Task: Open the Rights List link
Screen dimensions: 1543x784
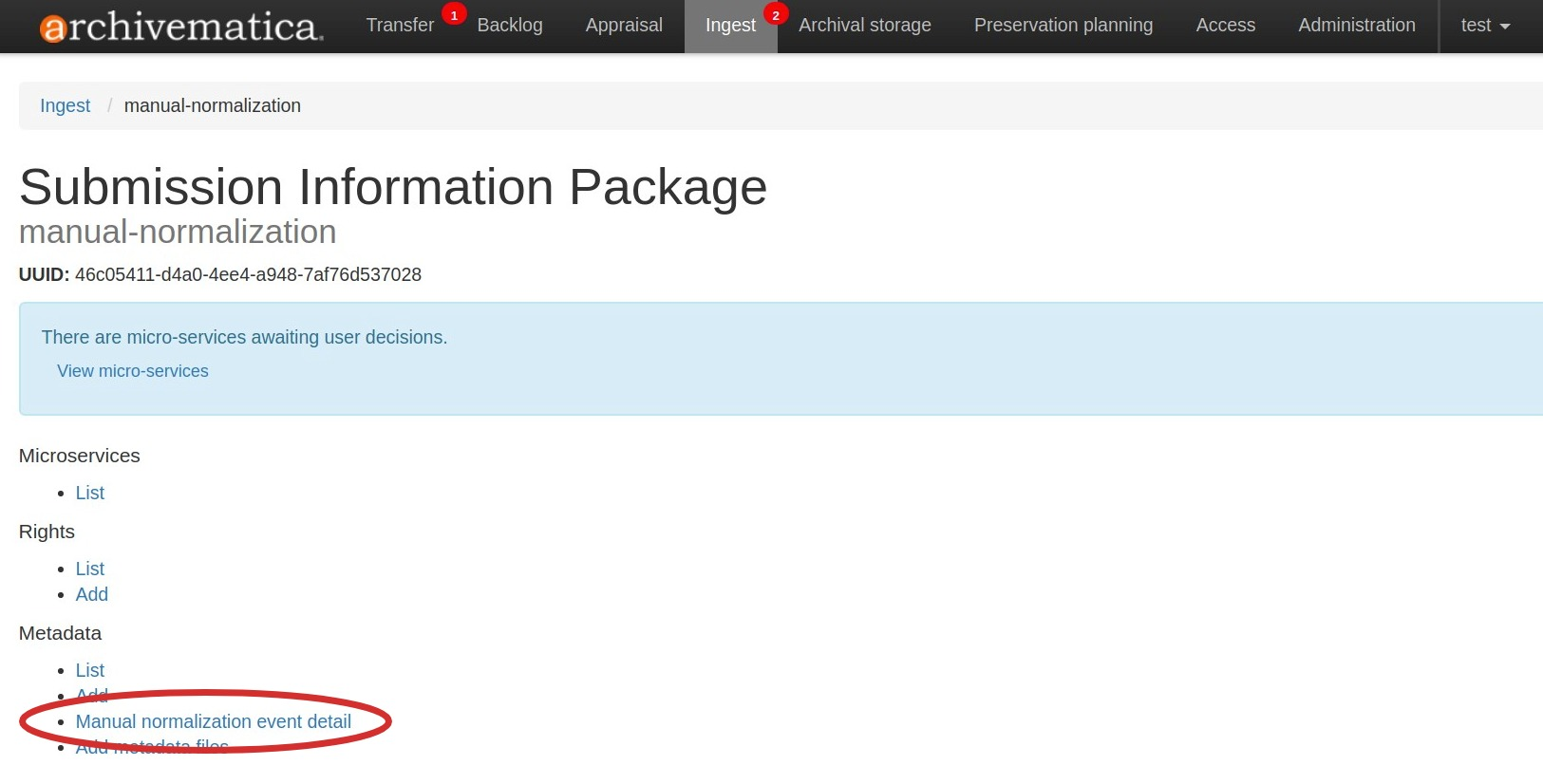Action: (90, 569)
